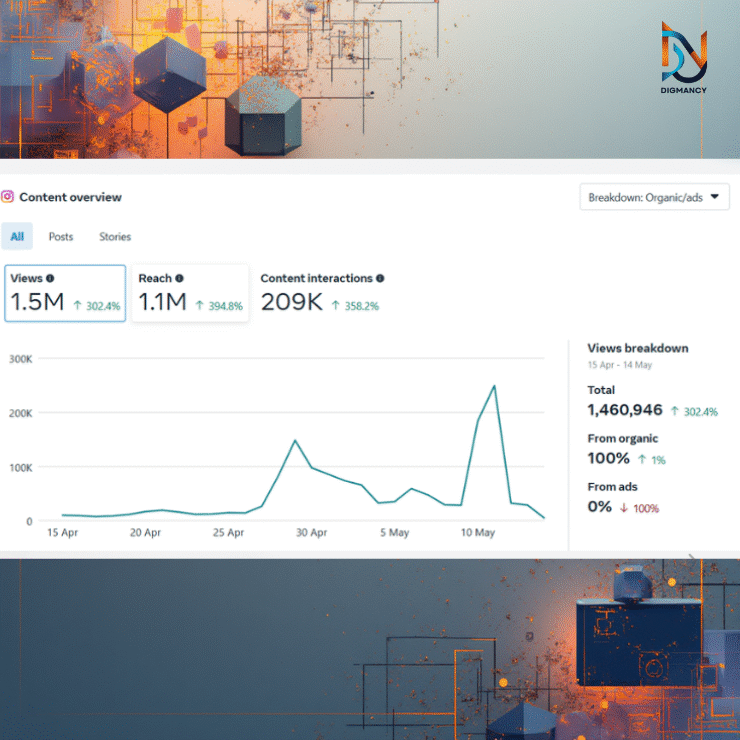This screenshot has width=740, height=740.
Task: Click the Digmancy logo
Action: [684, 58]
